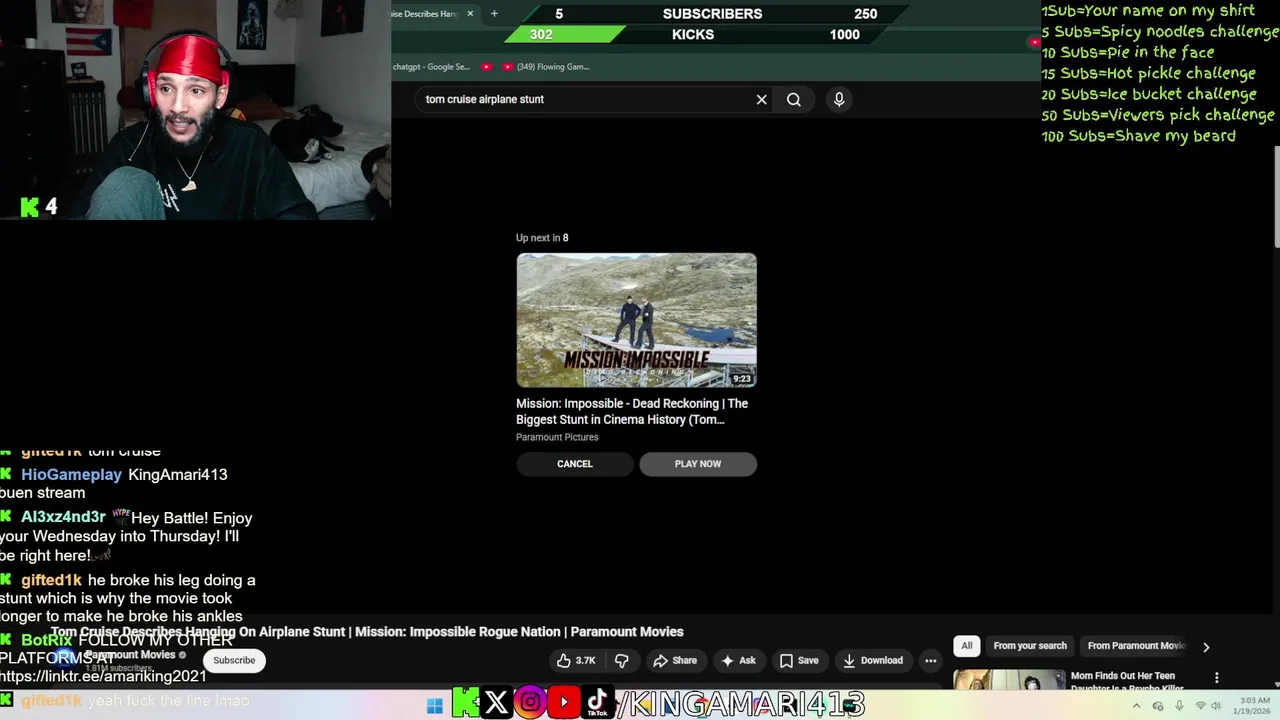Screen dimensions: 1280x720
Task: Open the linktr.ee/amariking2021 chat link
Action: (x=103, y=677)
